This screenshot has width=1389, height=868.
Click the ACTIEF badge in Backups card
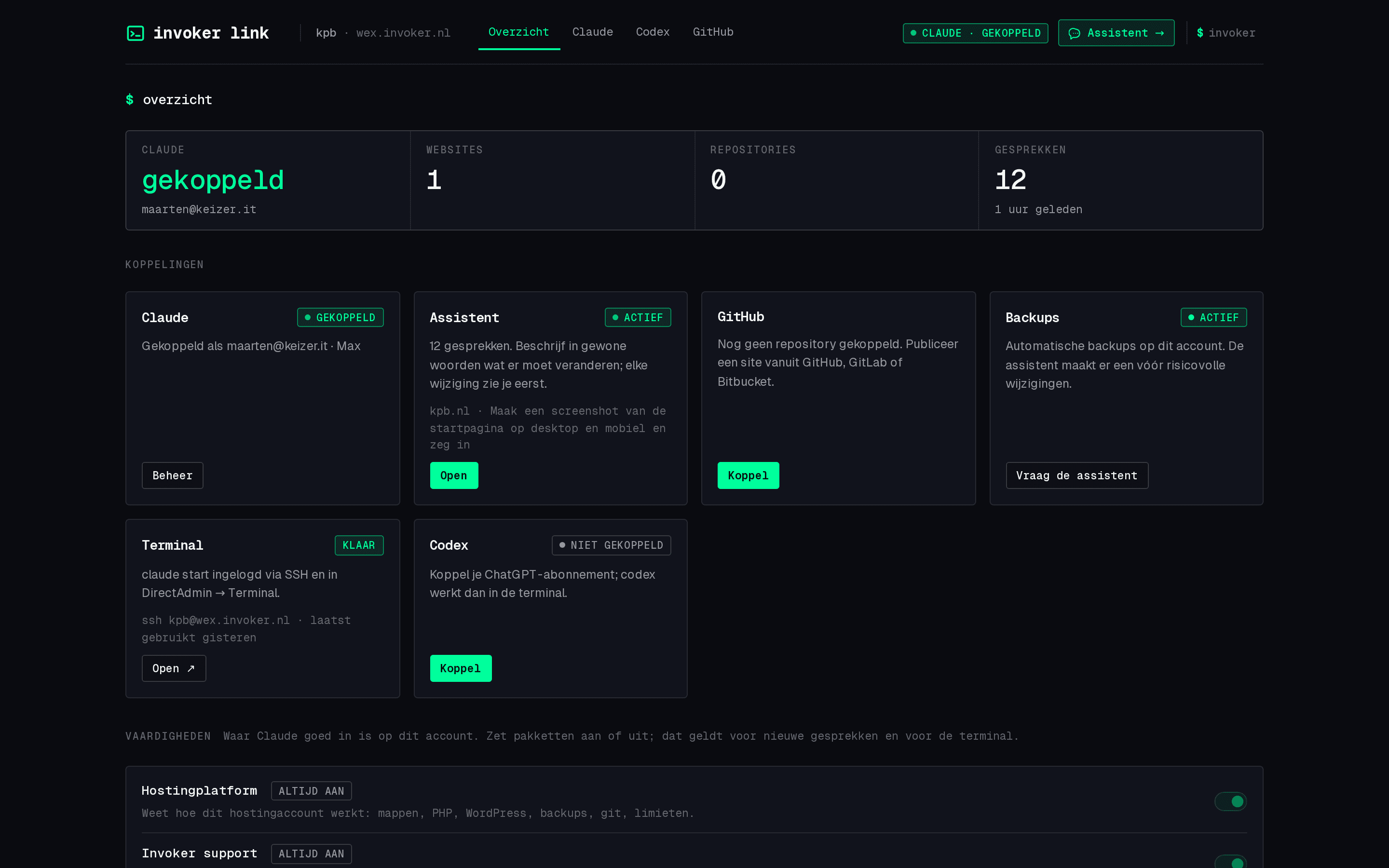coord(1213,317)
